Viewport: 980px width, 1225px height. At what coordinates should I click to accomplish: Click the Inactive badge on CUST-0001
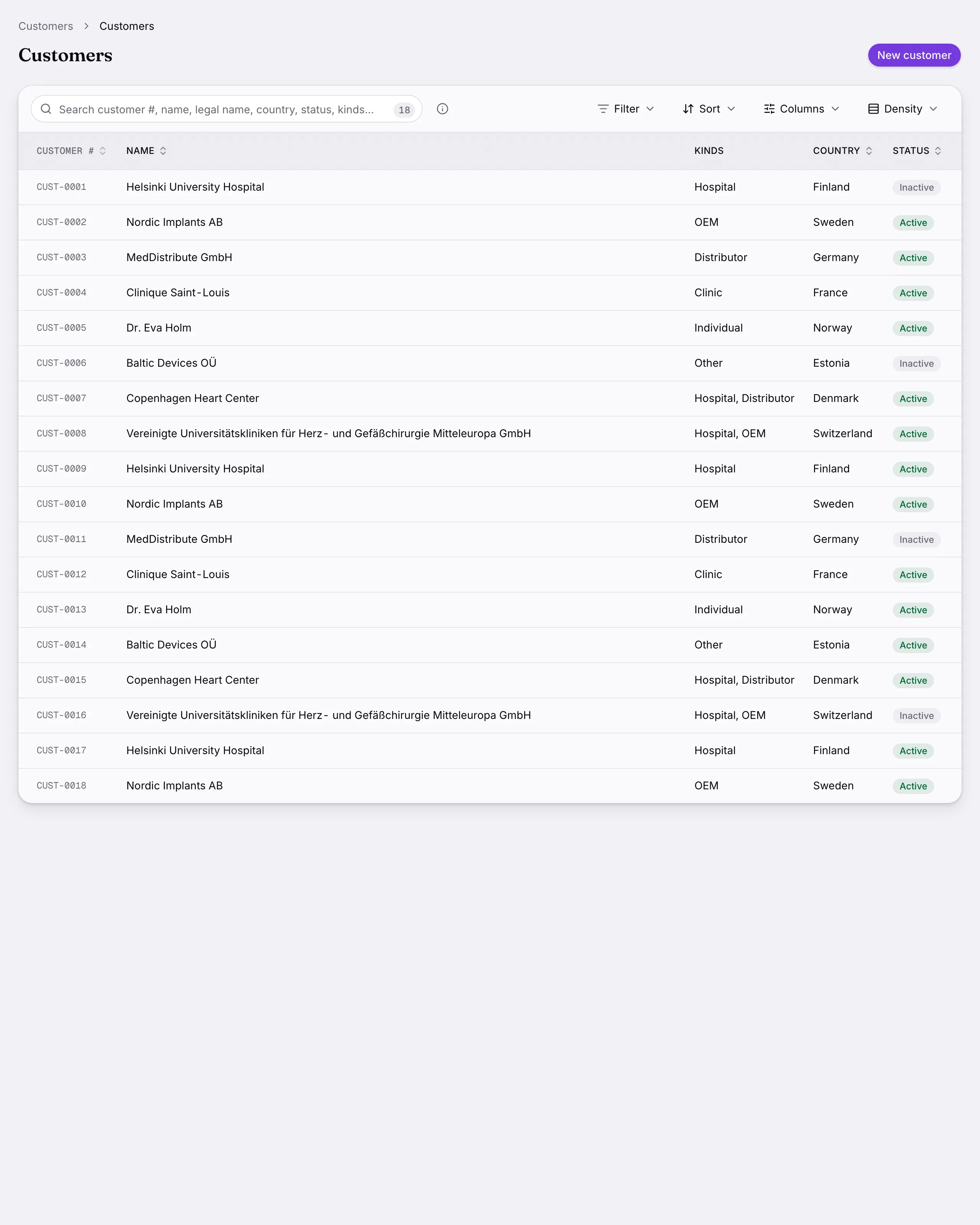[916, 188]
